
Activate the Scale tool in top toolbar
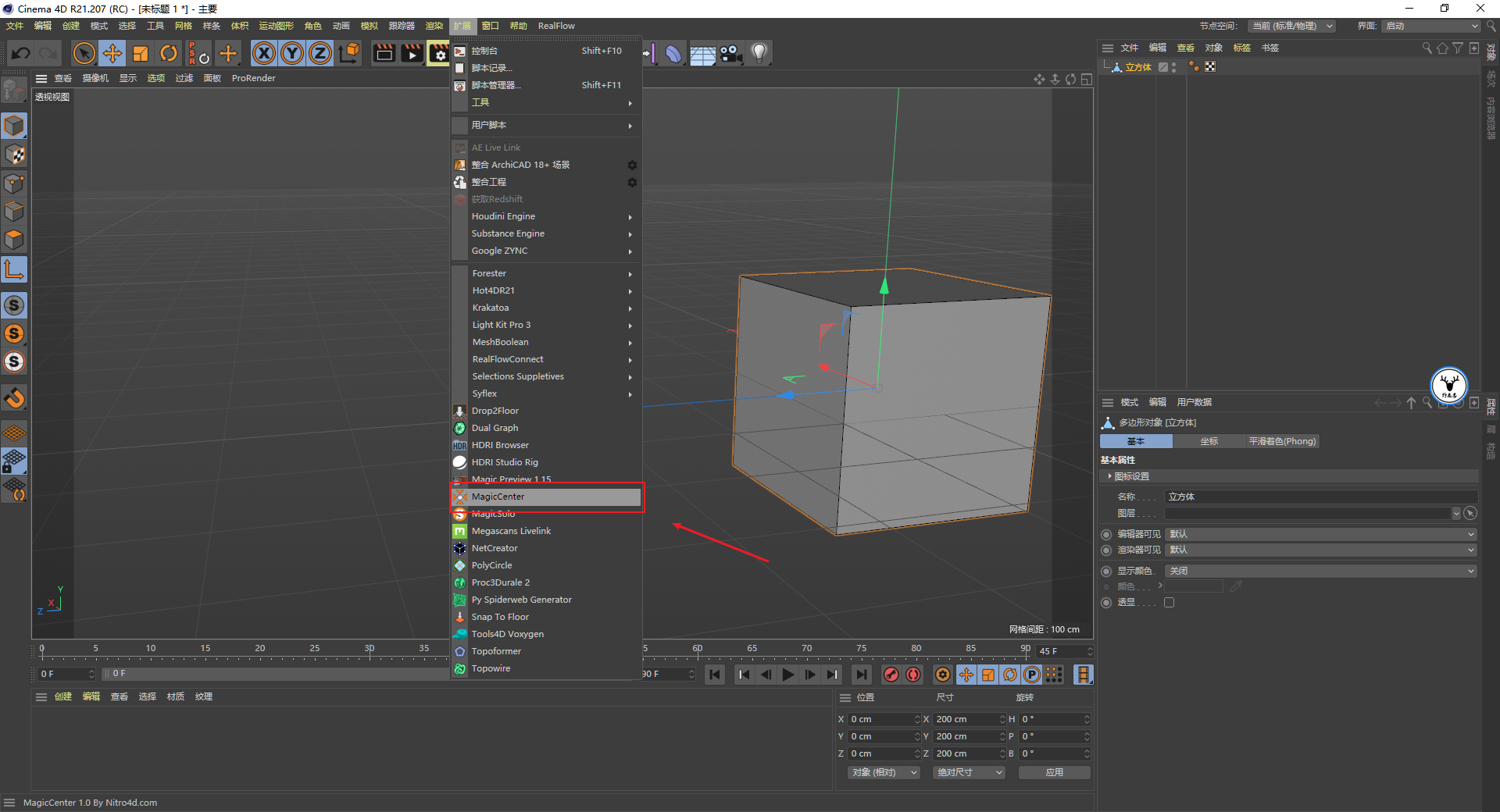(141, 53)
